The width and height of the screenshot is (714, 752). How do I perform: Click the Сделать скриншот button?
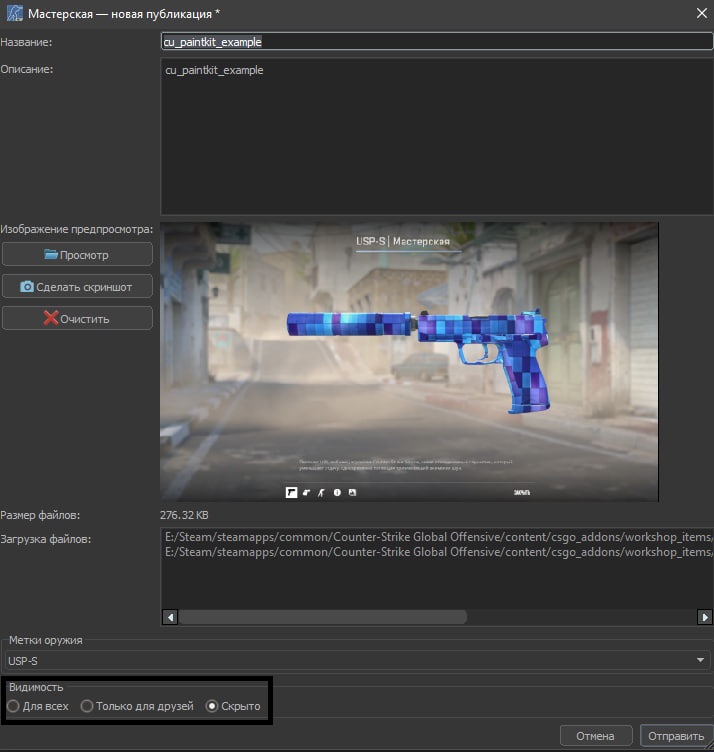coord(77,286)
